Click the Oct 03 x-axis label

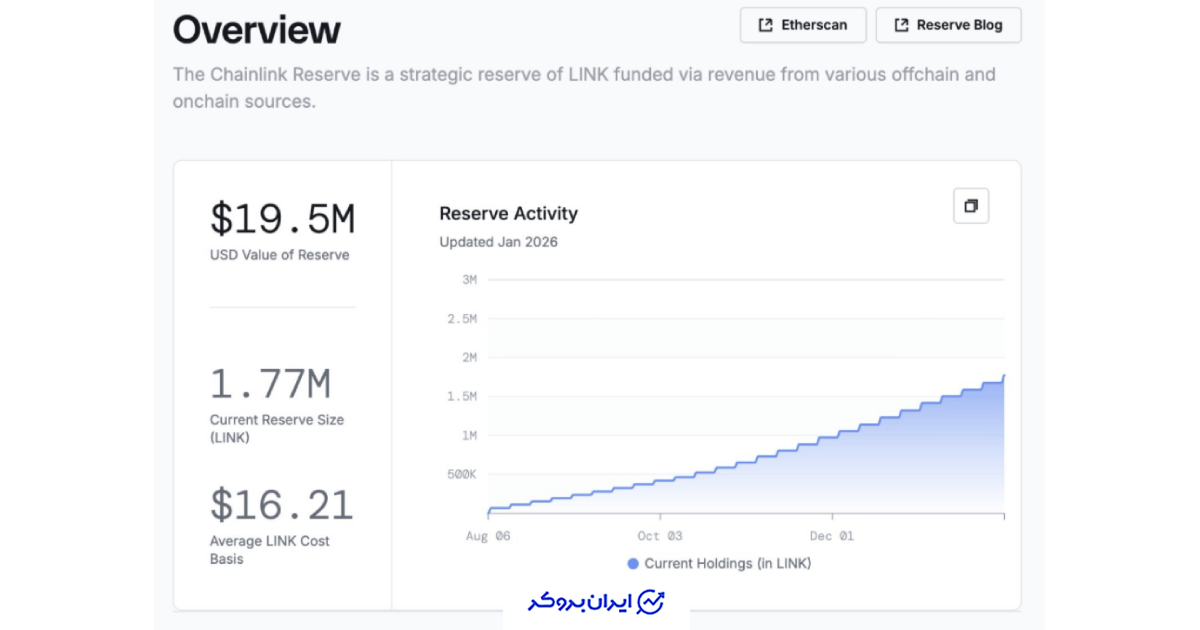[x=659, y=536]
